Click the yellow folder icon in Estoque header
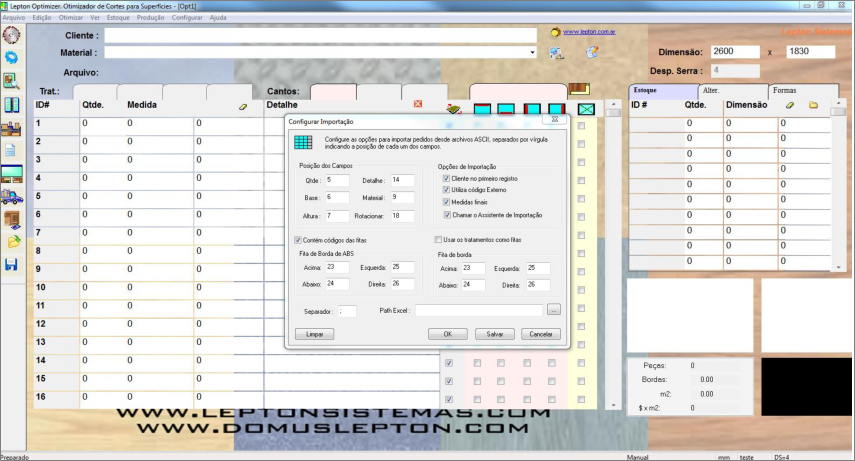855x461 pixels. pos(814,105)
